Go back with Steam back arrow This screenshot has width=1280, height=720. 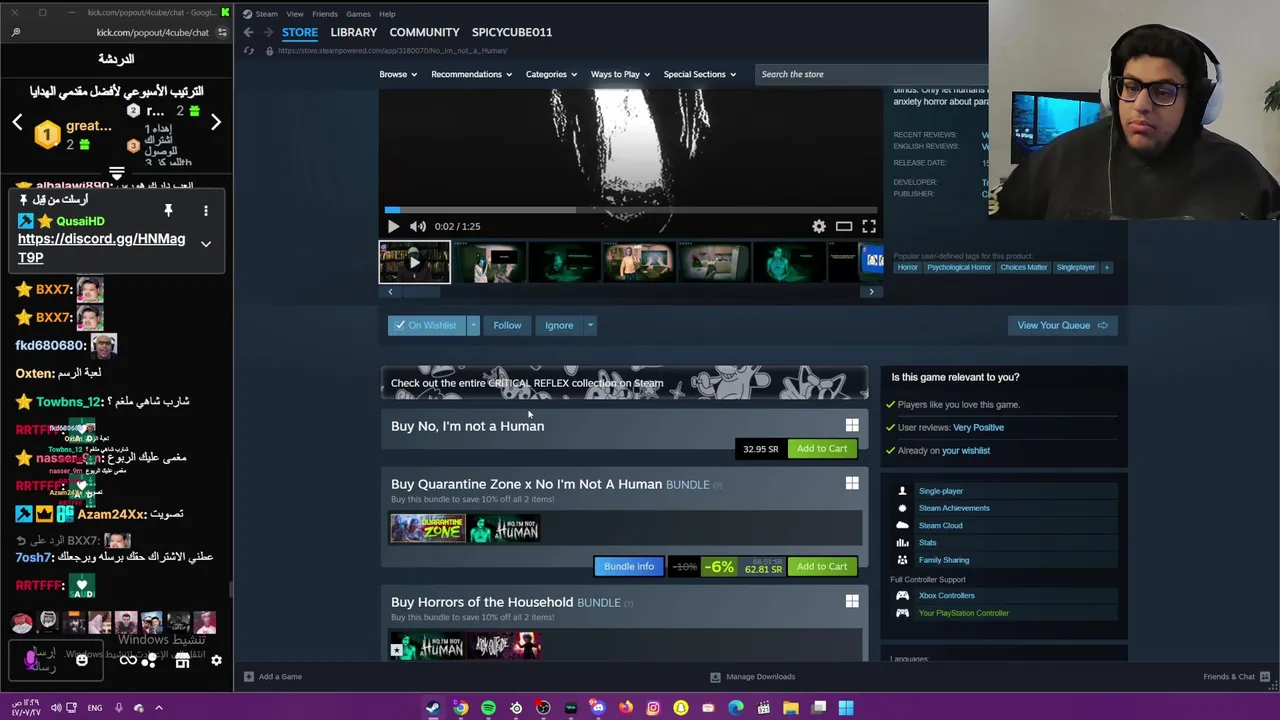(248, 32)
